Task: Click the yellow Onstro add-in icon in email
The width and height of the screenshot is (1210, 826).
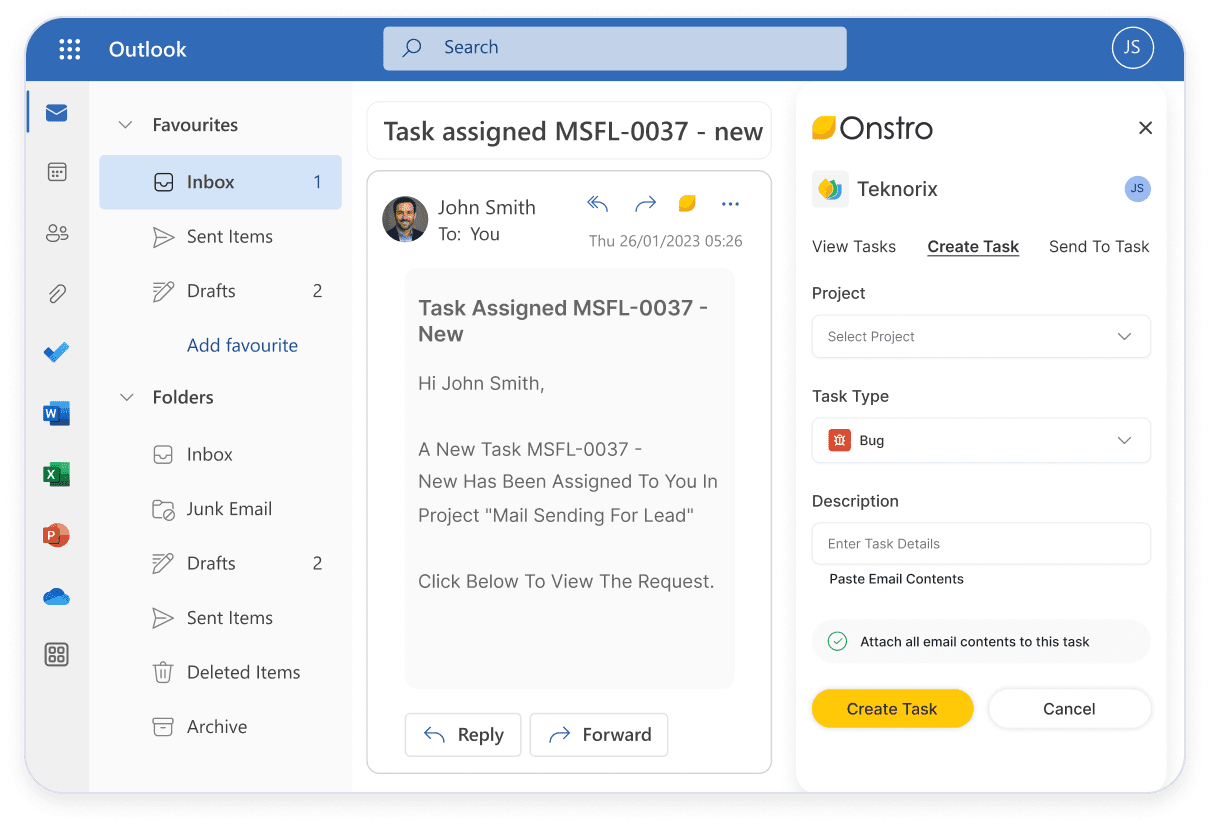Action: (x=687, y=203)
